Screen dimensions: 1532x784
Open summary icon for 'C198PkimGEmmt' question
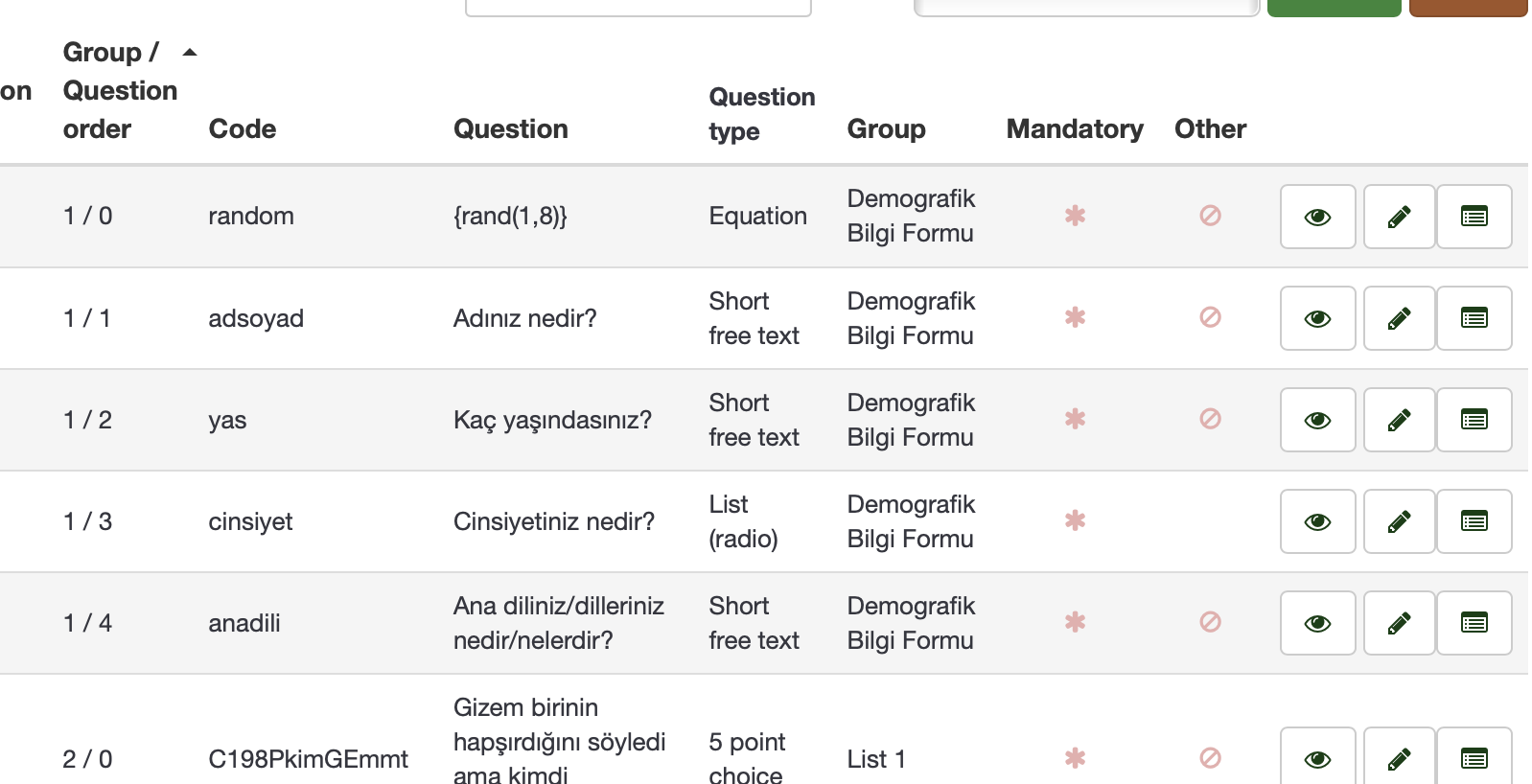click(1474, 759)
